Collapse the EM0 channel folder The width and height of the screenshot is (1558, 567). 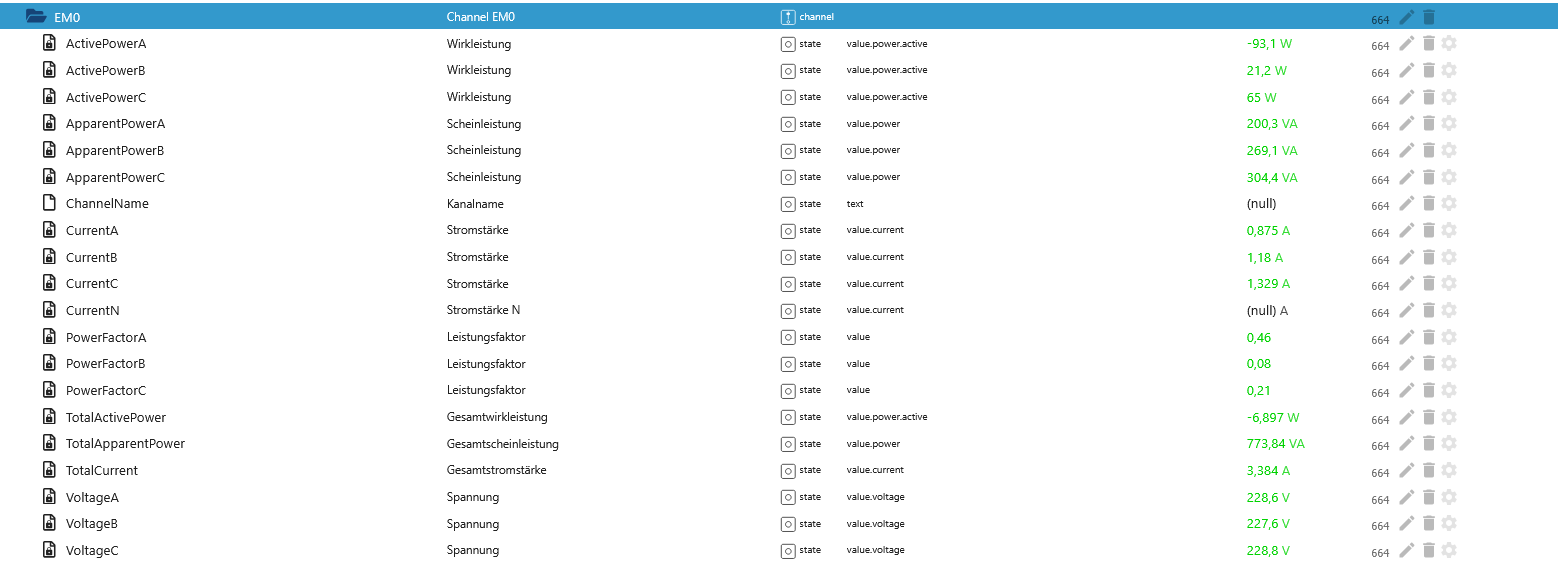[x=36, y=17]
